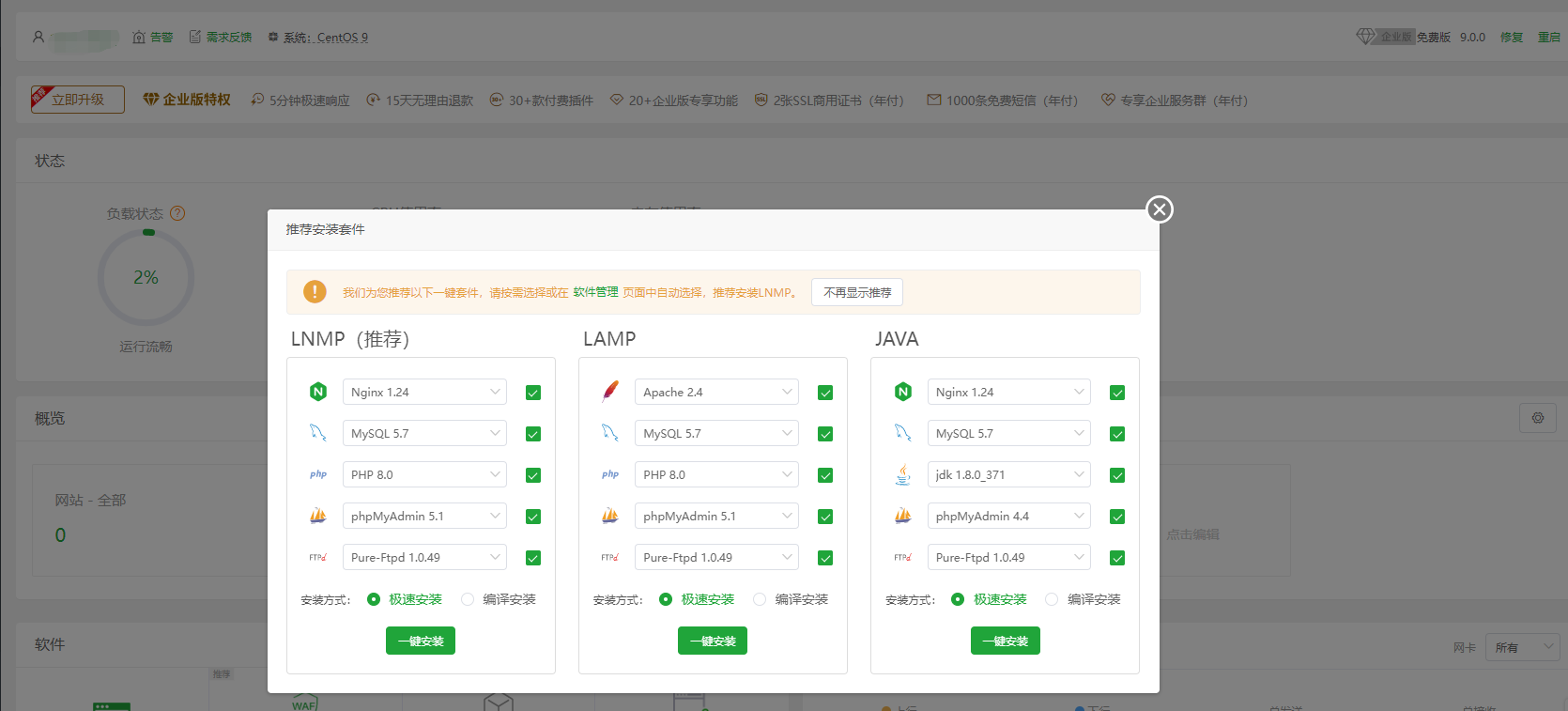1568x711 pixels.
Task: Uncheck jdk 1.8.0_371 in JAVA
Action: click(1117, 475)
